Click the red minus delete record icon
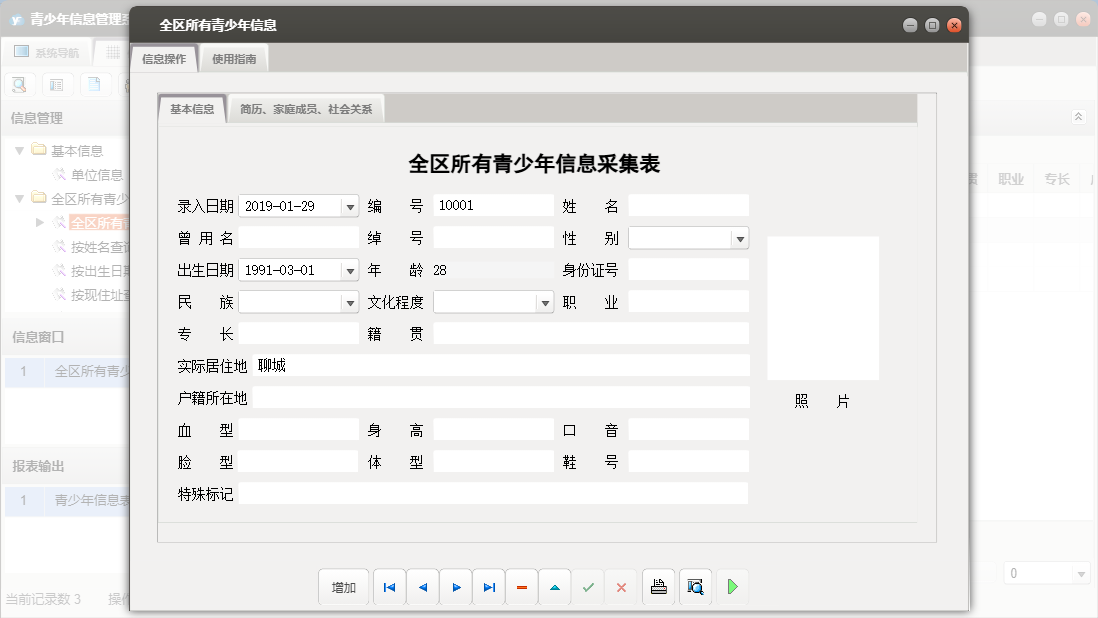Viewport: 1098px width, 618px height. tap(522, 587)
